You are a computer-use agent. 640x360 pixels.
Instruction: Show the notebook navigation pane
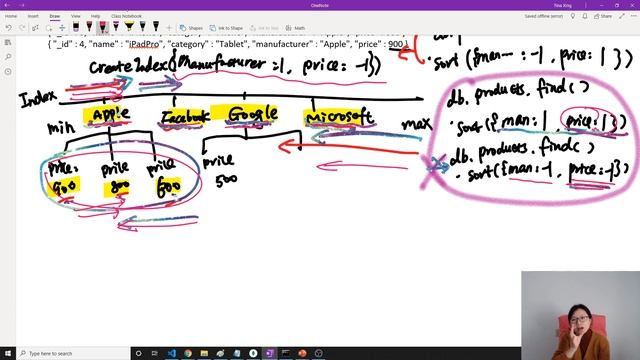[8, 42]
